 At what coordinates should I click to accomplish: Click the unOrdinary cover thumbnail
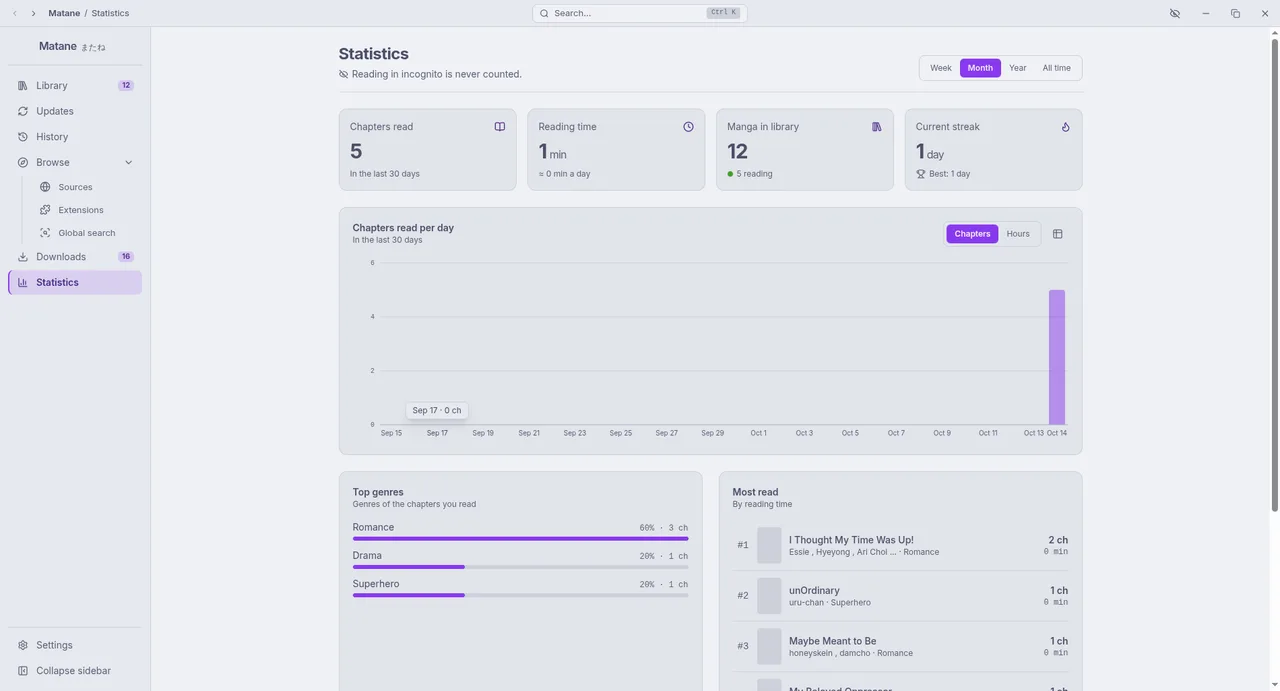(769, 596)
